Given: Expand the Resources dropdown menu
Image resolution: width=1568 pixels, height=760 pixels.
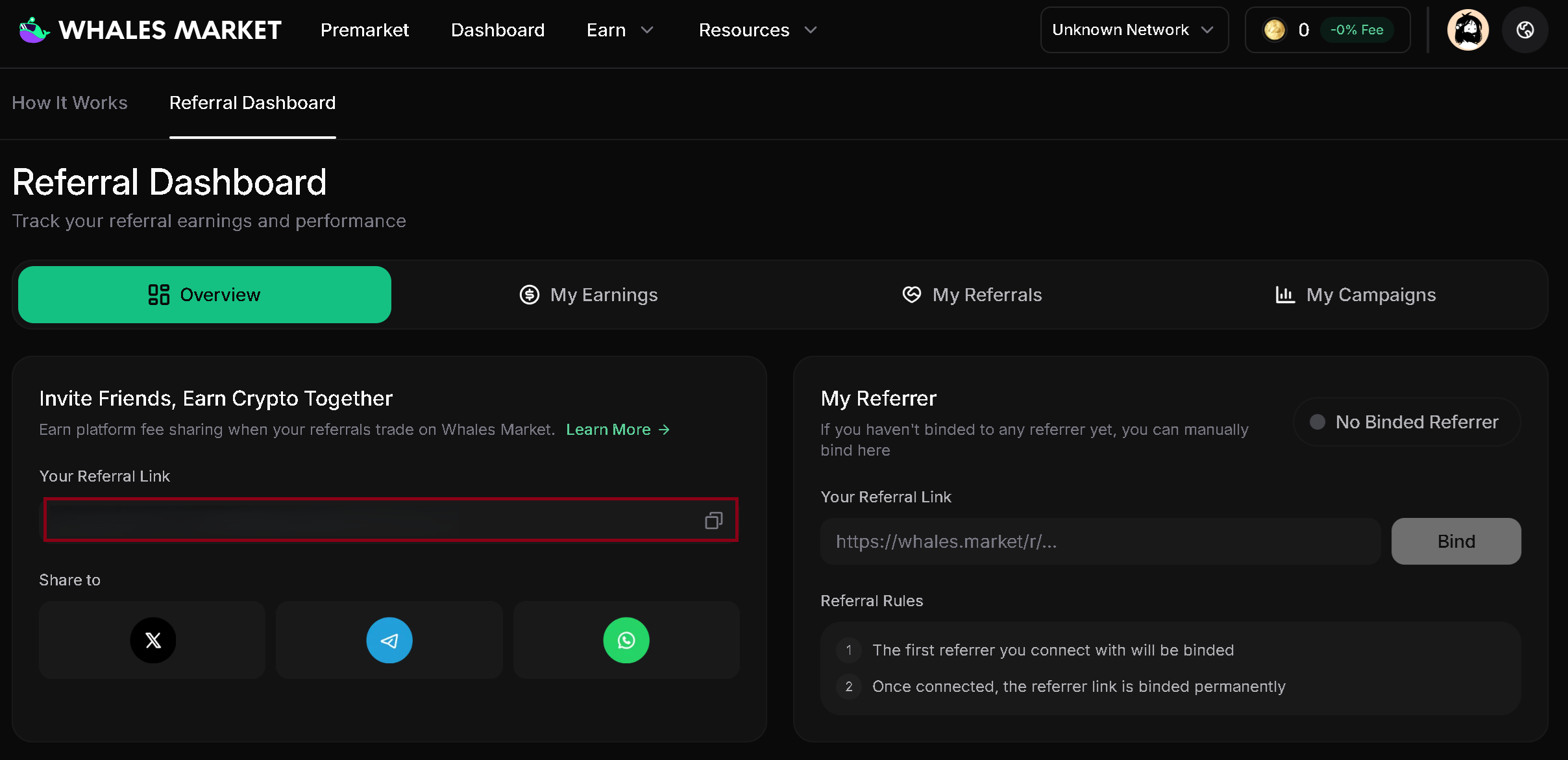Looking at the screenshot, I should 757,30.
